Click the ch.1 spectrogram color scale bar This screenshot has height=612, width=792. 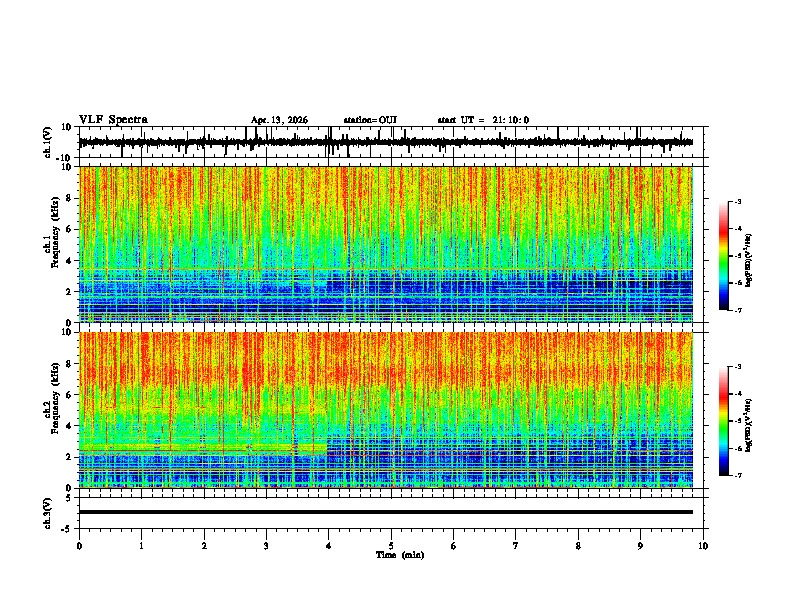click(724, 256)
